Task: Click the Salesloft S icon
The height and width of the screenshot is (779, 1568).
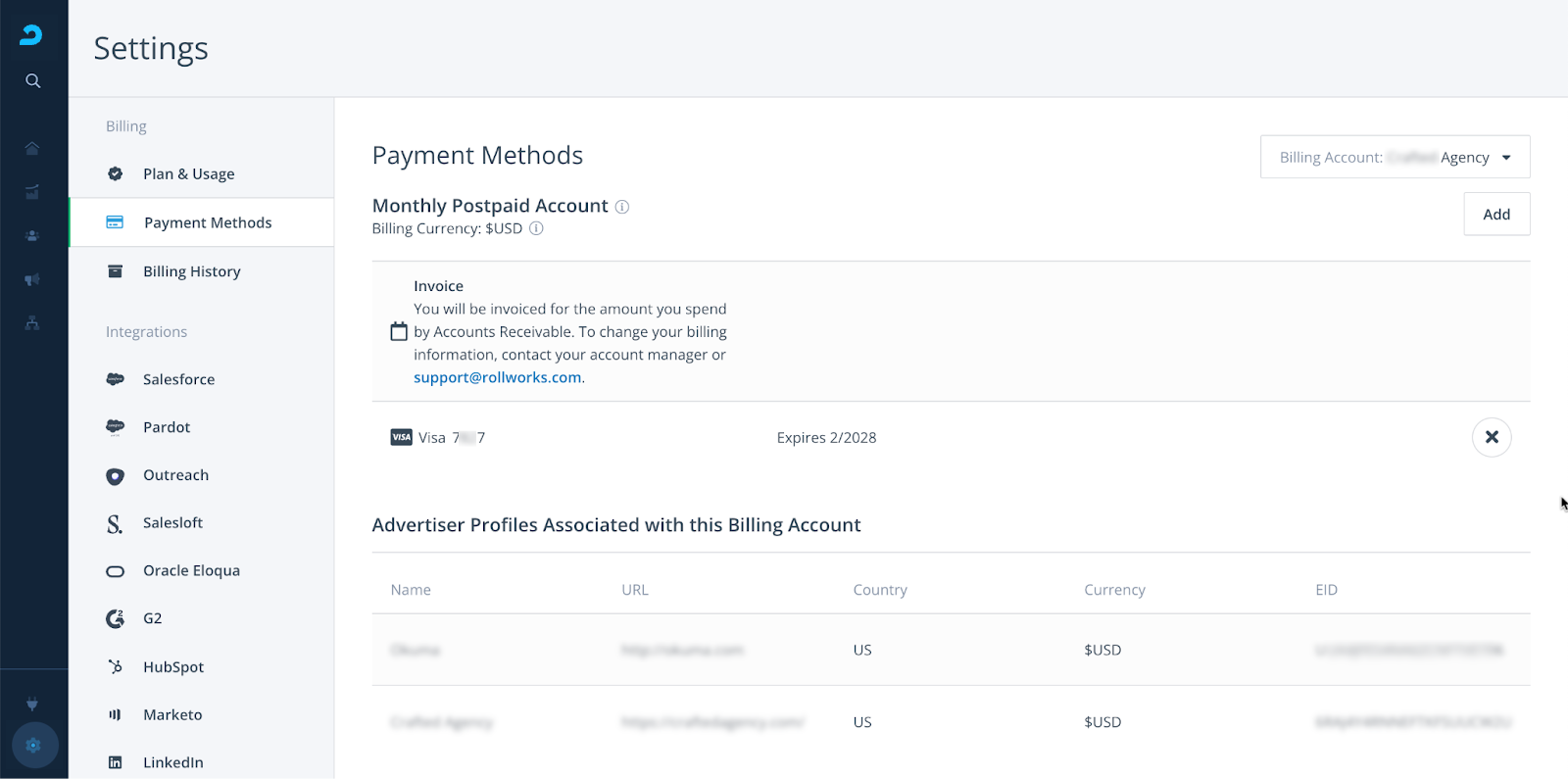Action: click(x=115, y=524)
